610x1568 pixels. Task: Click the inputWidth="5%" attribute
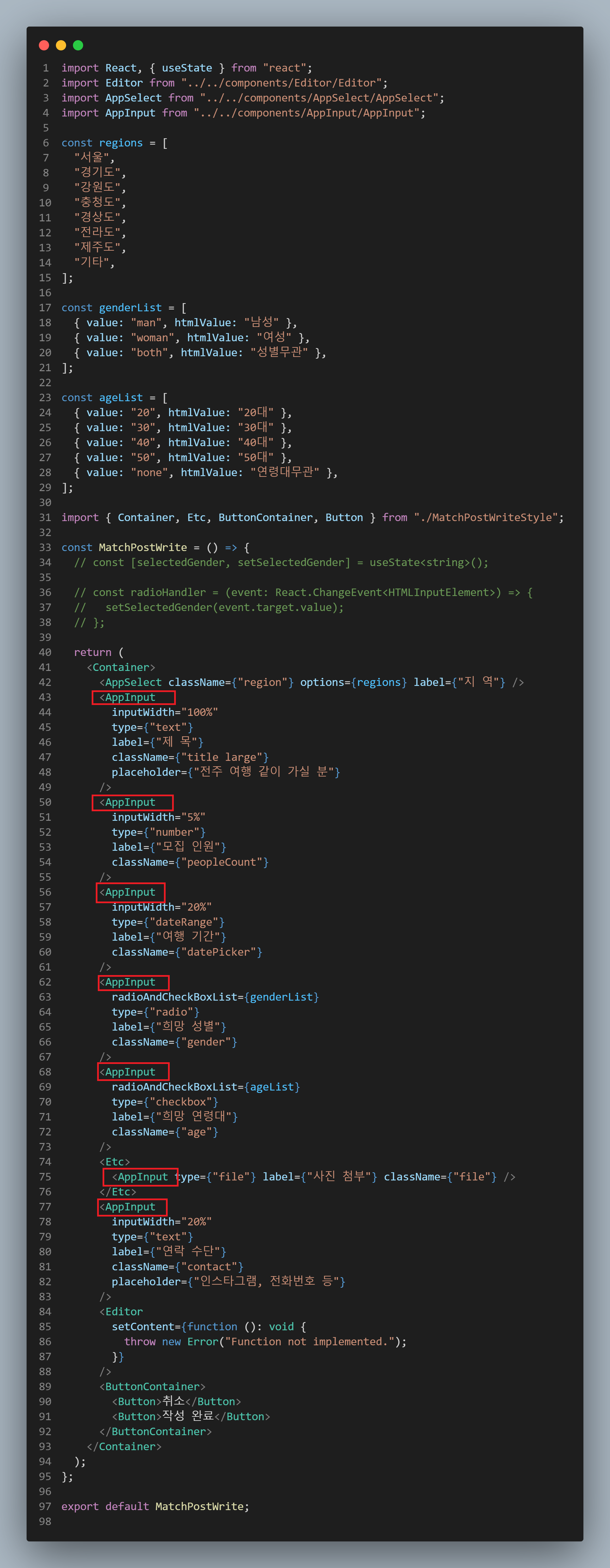tap(159, 817)
